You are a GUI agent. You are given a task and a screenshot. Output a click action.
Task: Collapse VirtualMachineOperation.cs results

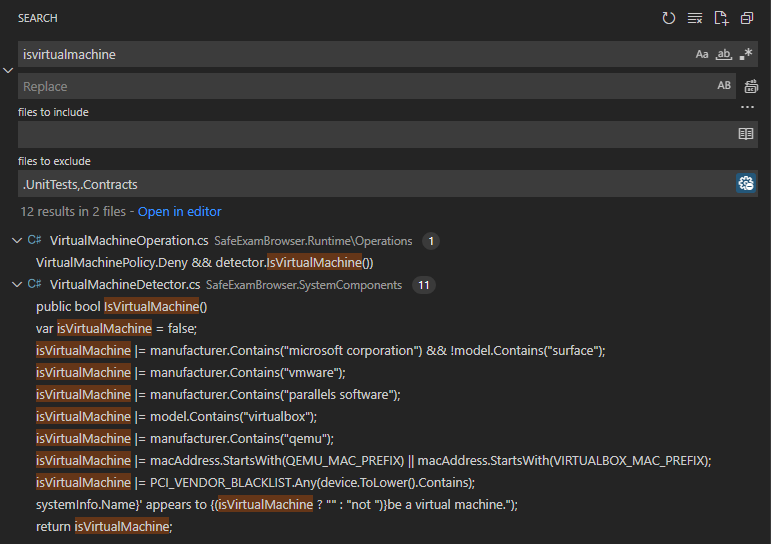tap(17, 241)
